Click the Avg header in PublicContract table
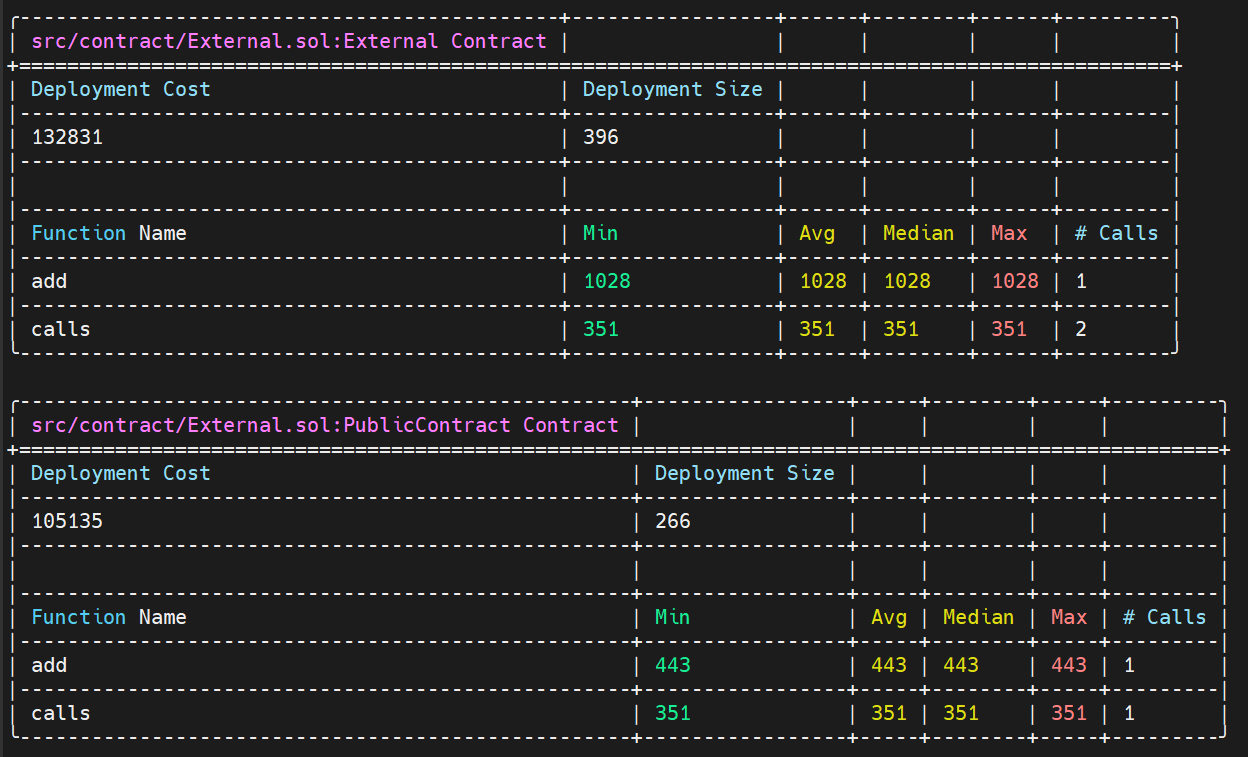 889,617
